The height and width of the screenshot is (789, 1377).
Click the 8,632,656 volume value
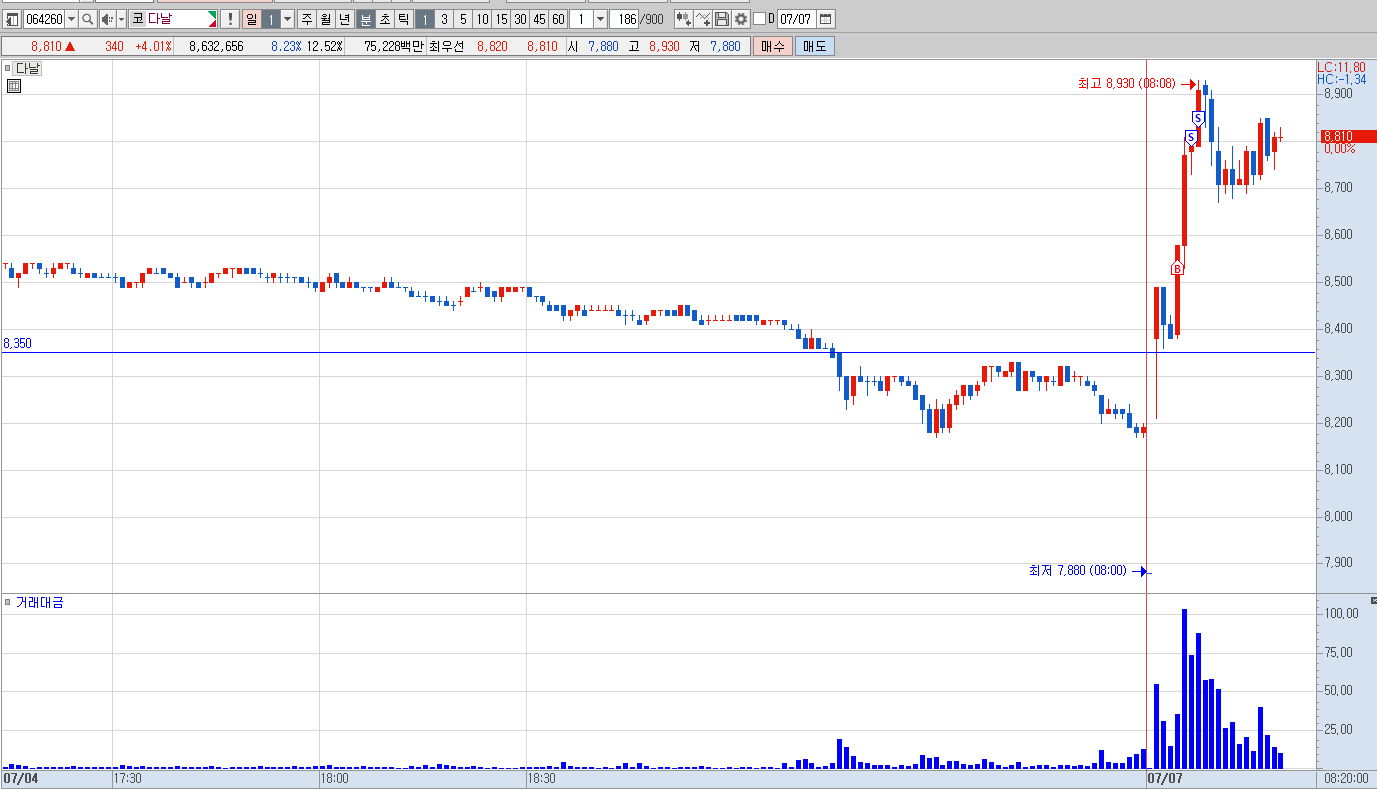click(x=216, y=46)
